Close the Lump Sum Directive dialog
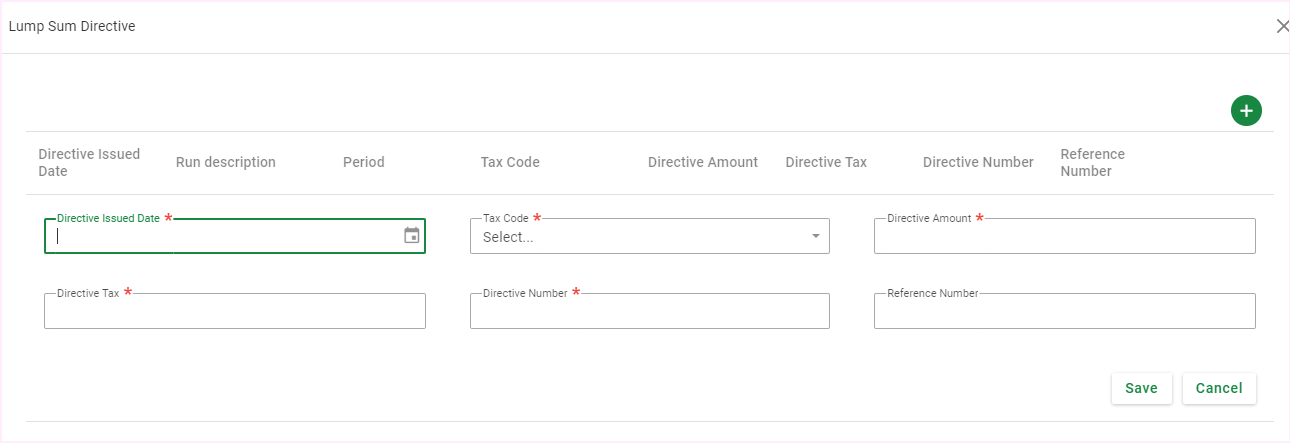This screenshot has width=1290, height=443. click(x=1282, y=26)
